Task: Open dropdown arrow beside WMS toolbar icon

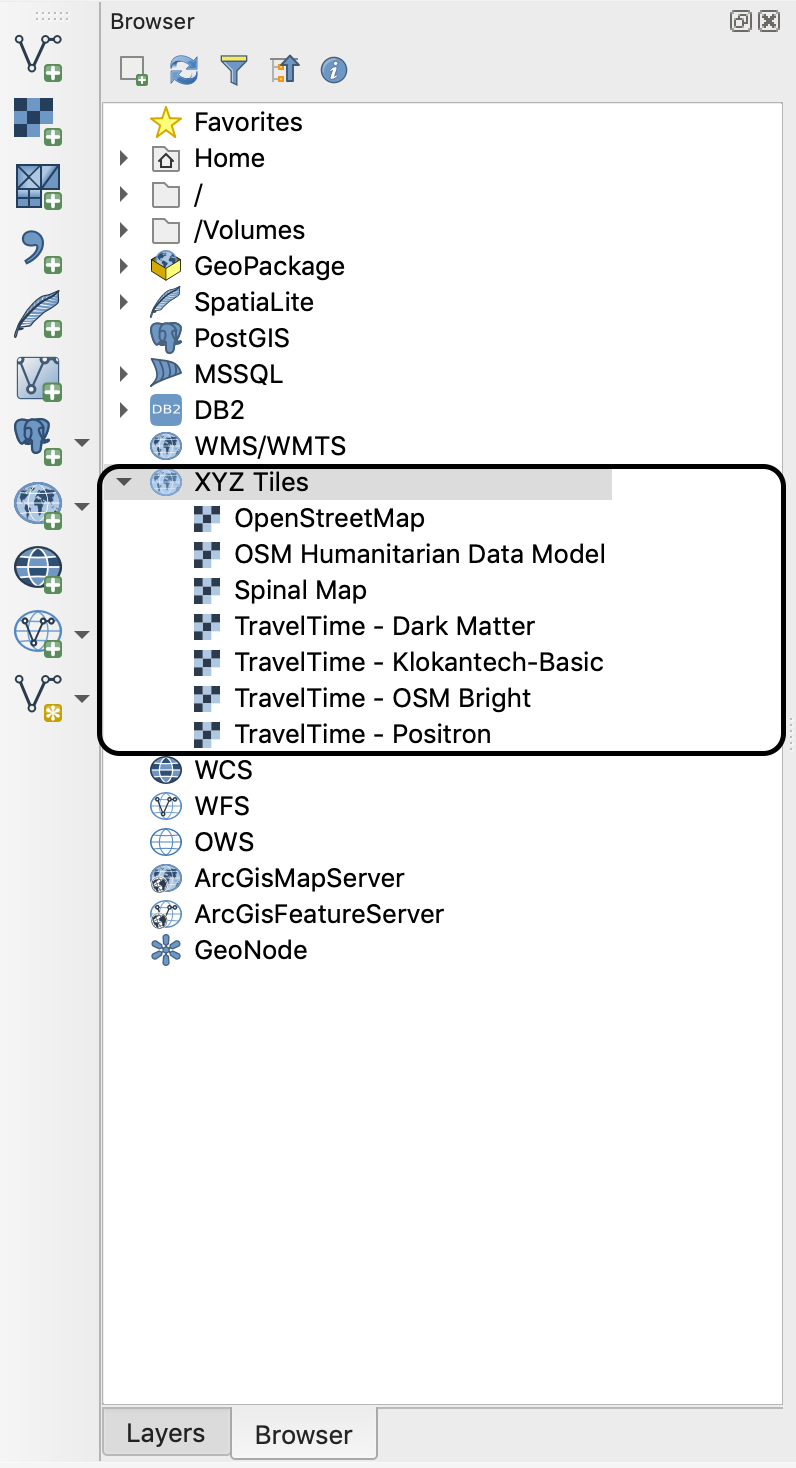Action: pyautogui.click(x=82, y=506)
